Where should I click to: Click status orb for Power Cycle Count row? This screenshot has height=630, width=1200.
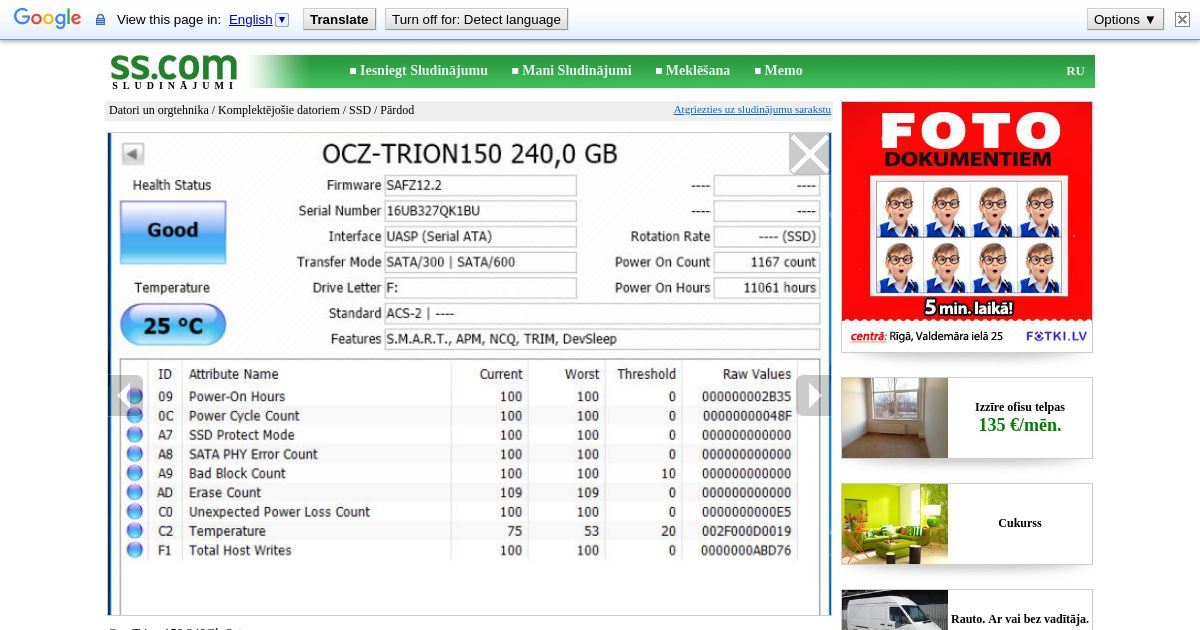click(x=135, y=416)
